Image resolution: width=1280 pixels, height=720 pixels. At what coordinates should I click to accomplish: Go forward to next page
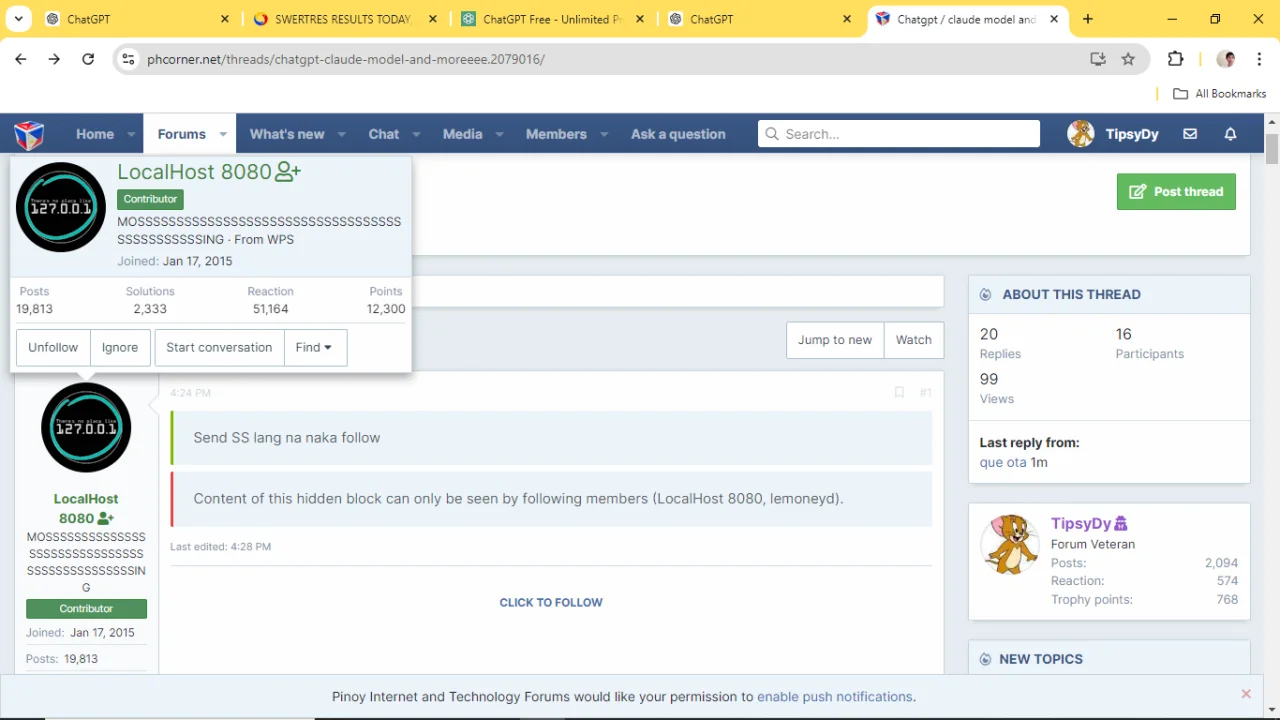(54, 59)
